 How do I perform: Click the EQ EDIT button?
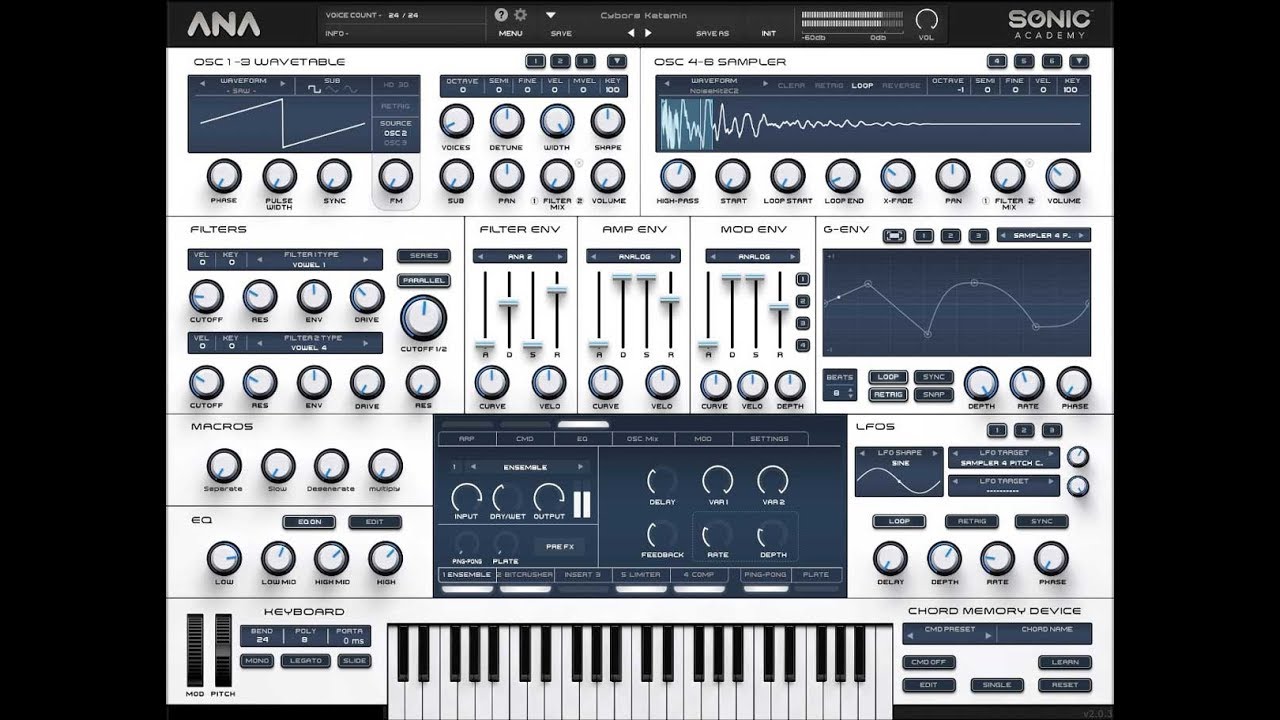point(374,522)
